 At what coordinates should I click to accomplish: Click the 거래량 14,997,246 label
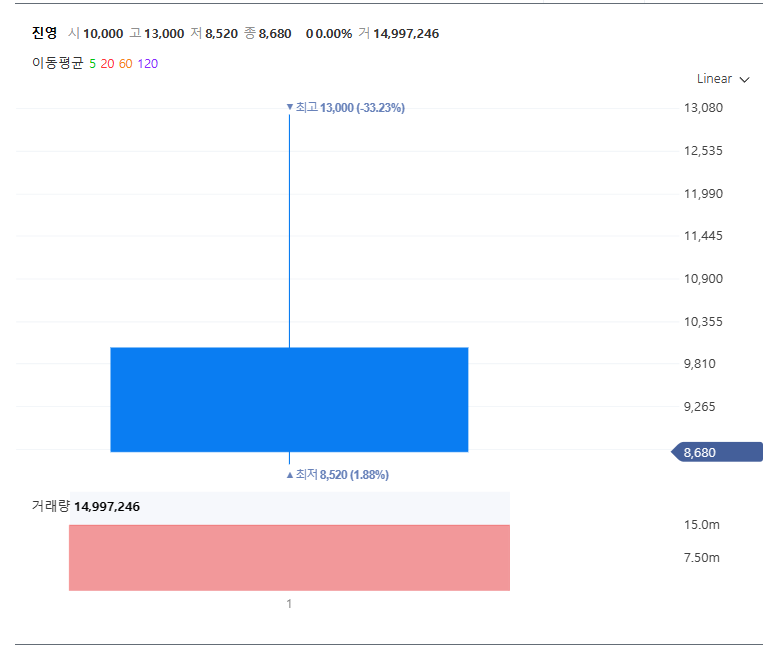pos(86,506)
